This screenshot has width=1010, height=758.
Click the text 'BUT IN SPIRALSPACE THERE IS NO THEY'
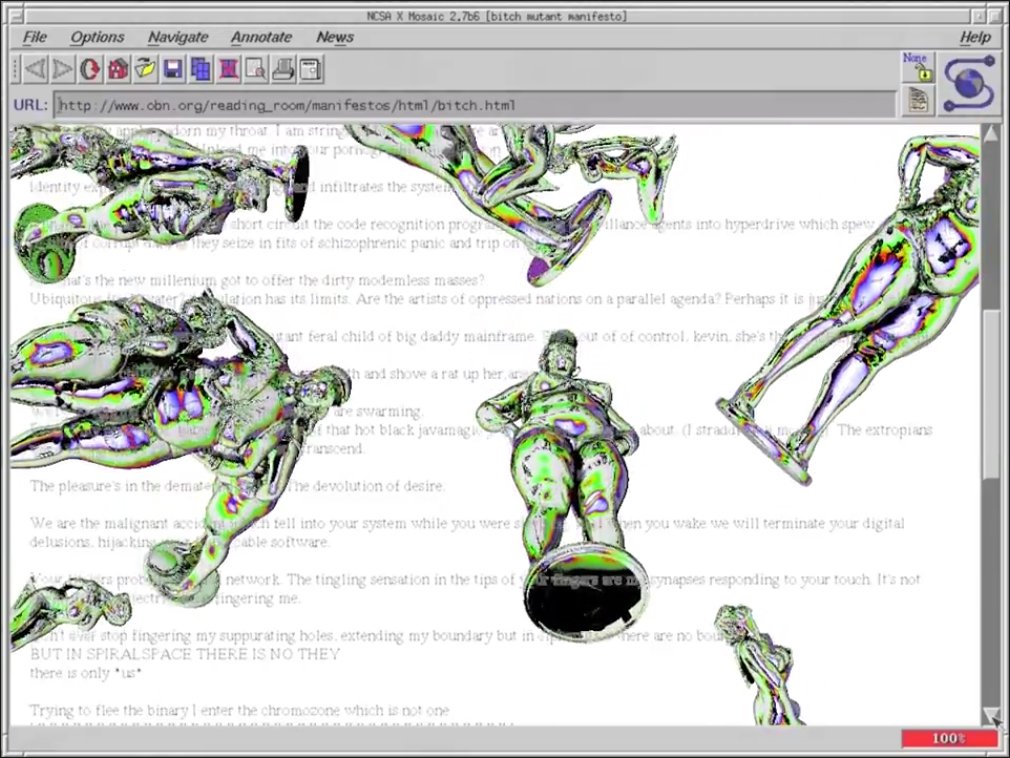[x=184, y=654]
